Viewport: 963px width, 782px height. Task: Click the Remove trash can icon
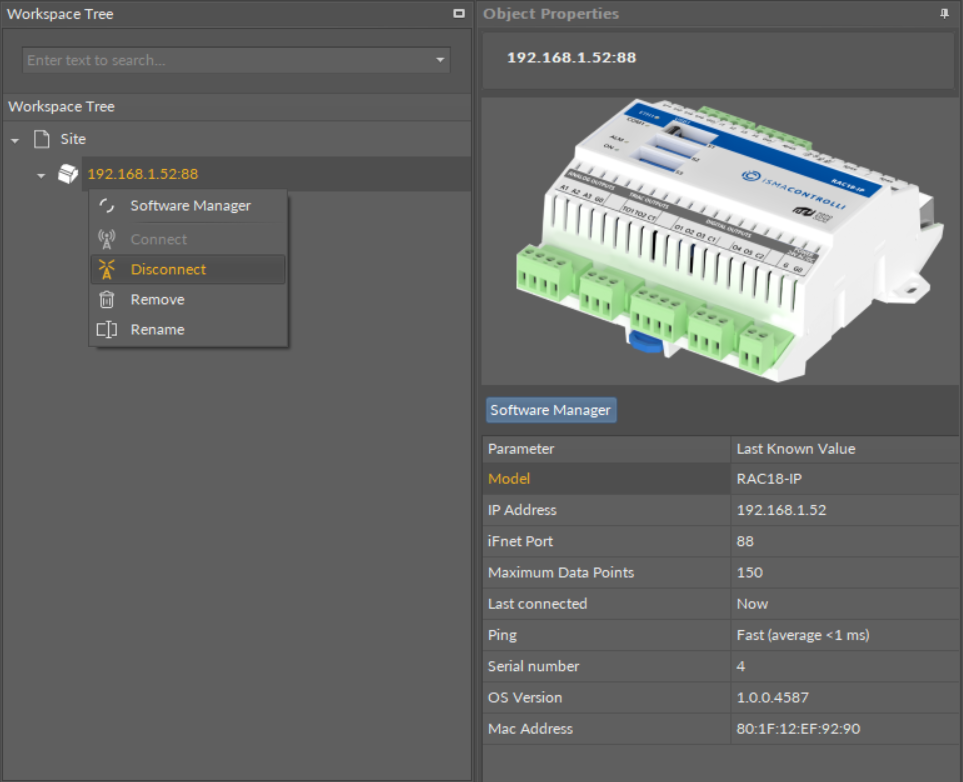[x=107, y=299]
